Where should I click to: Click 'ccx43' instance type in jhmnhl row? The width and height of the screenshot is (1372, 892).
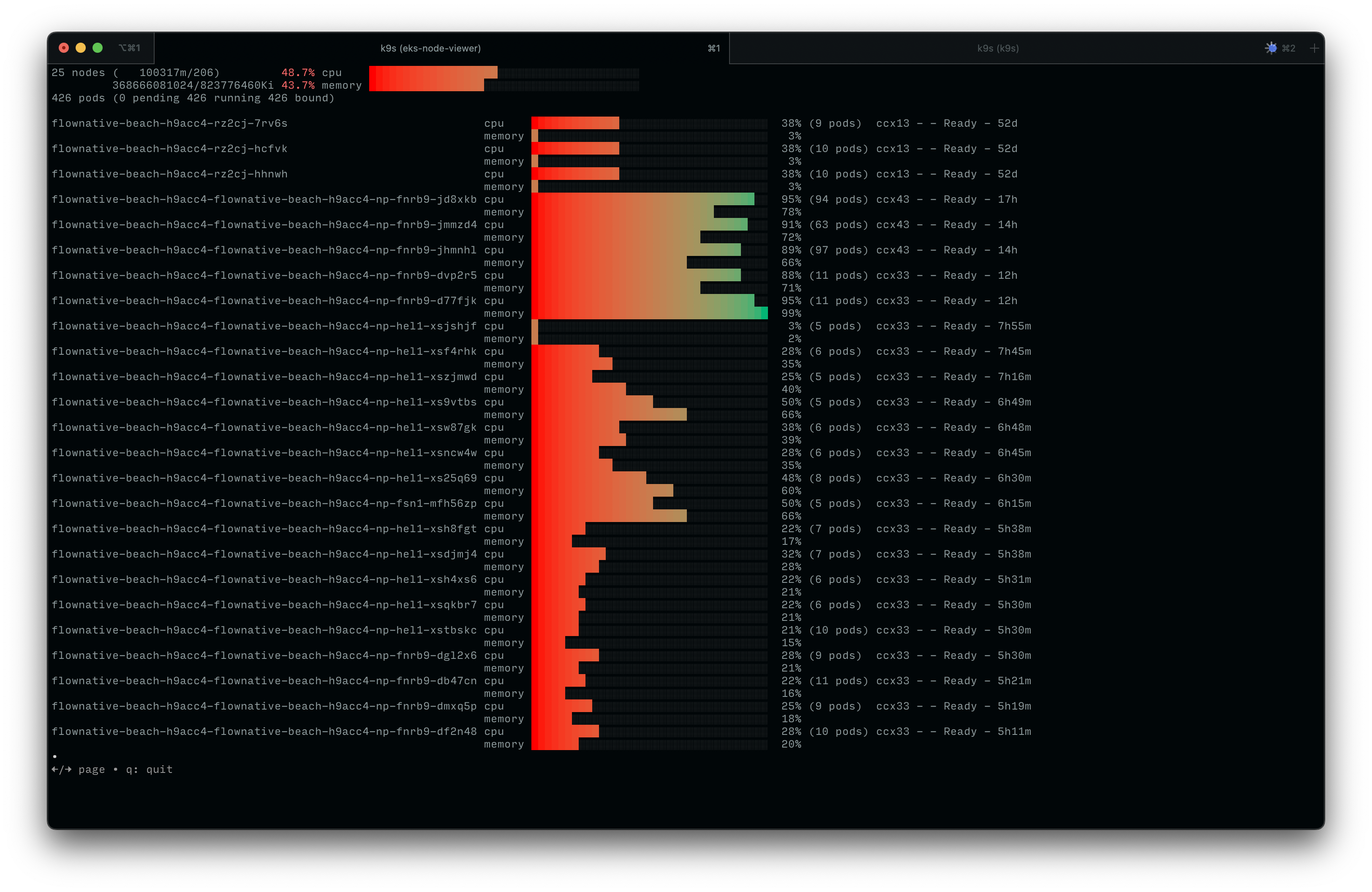(893, 250)
